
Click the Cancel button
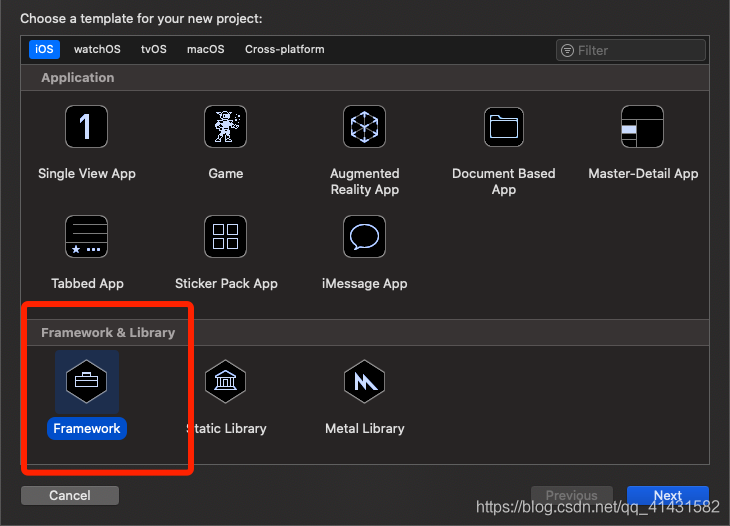[x=70, y=495]
